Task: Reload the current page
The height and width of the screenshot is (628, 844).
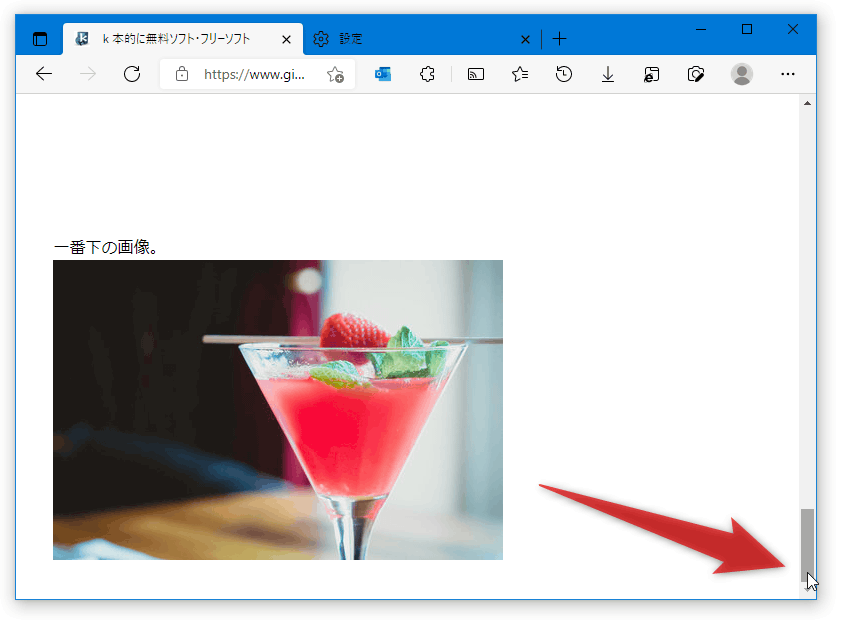Action: pos(132,74)
